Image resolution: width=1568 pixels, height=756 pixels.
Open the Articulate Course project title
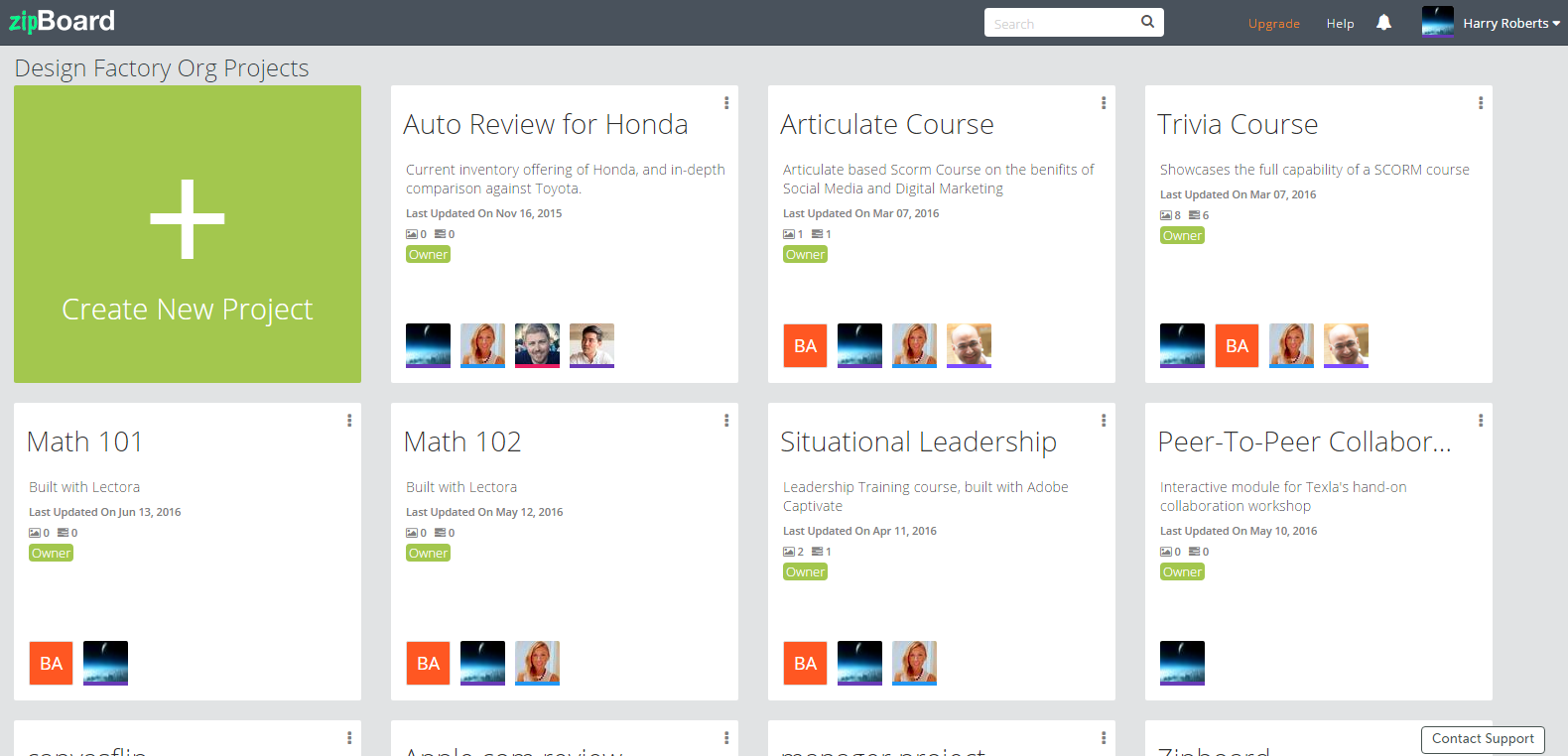(887, 124)
